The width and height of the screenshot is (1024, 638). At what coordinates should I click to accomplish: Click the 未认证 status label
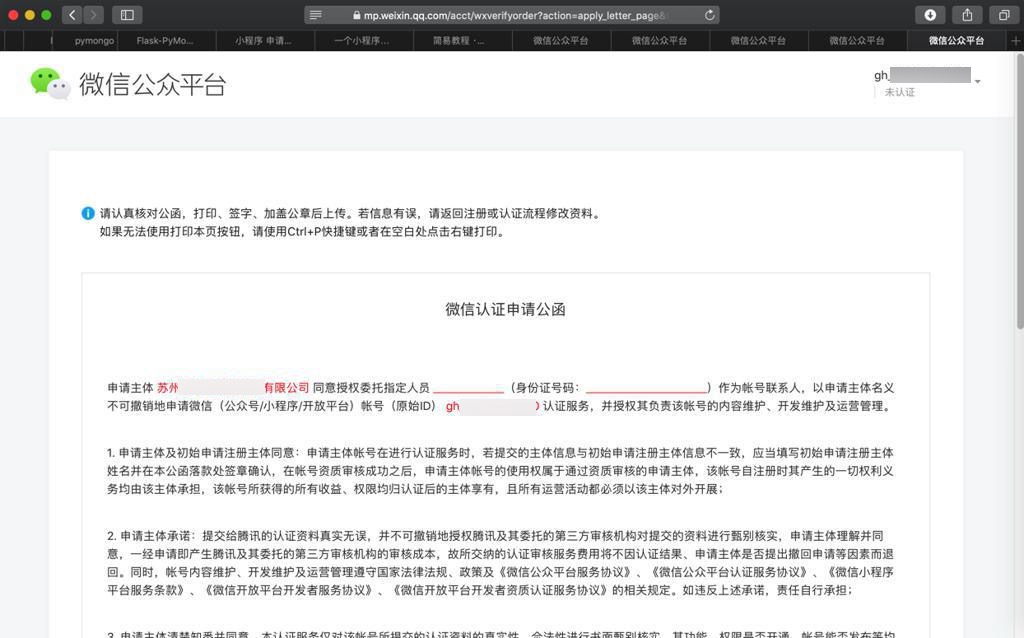[x=899, y=92]
